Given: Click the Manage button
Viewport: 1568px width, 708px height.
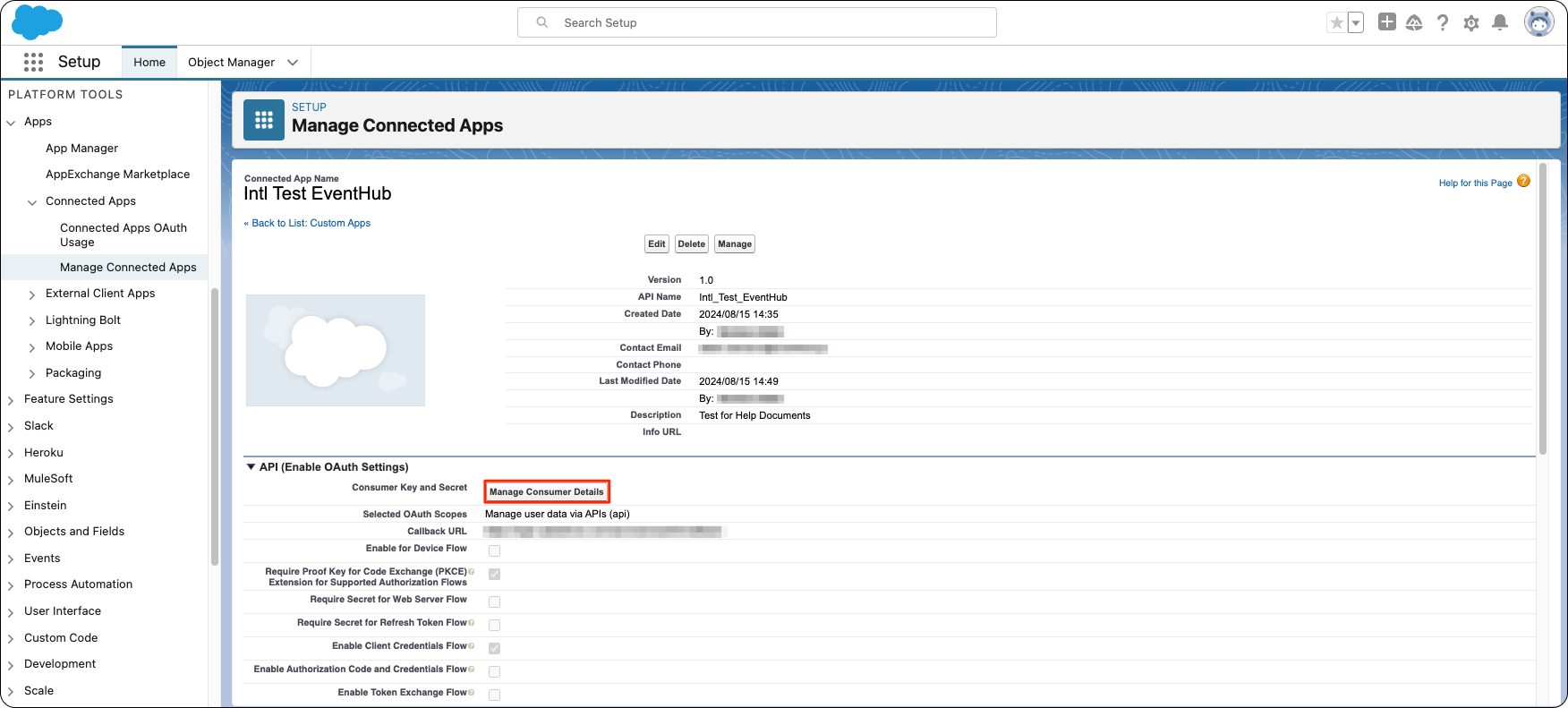Looking at the screenshot, I should tap(735, 244).
